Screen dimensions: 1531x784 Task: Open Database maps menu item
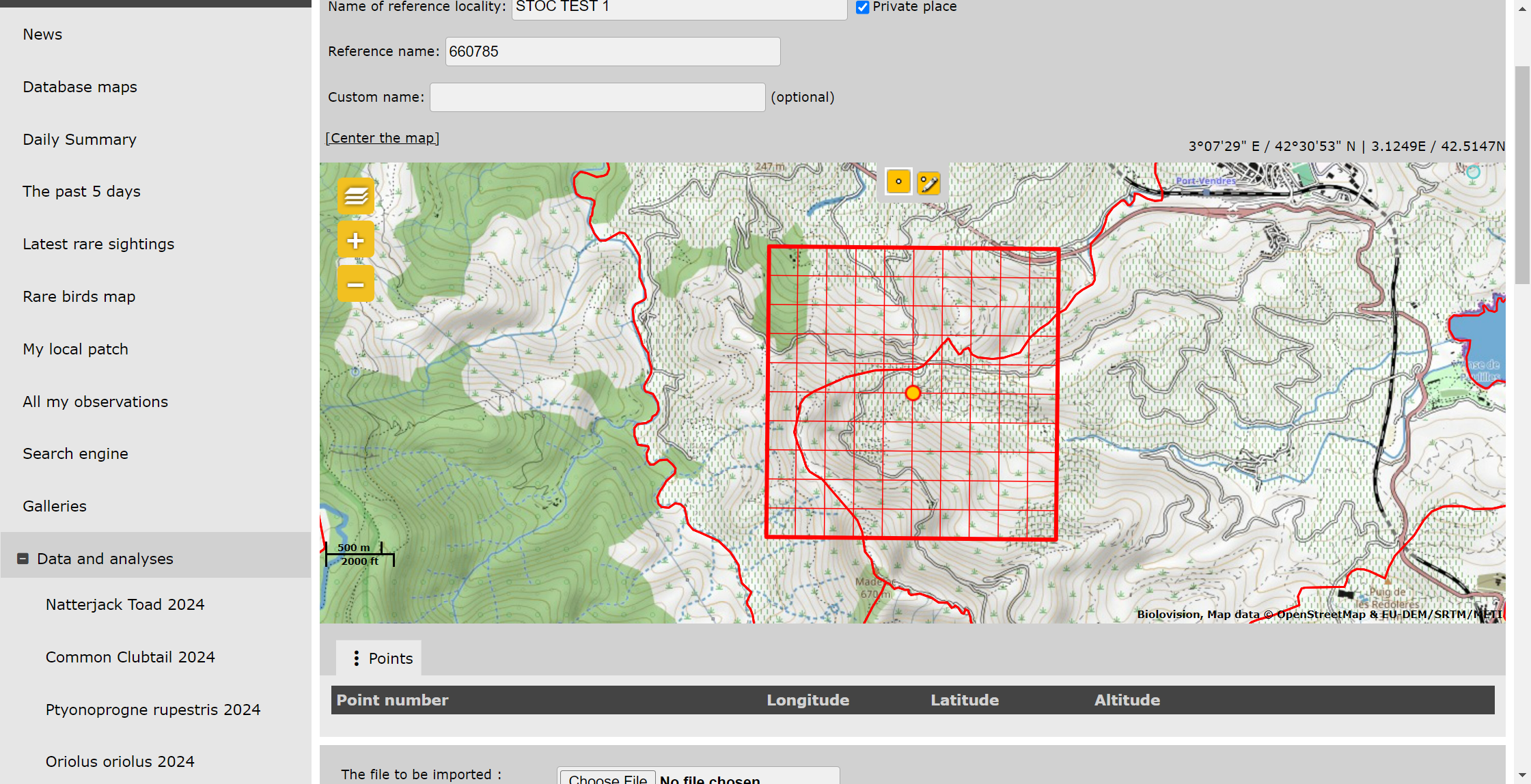click(x=80, y=87)
